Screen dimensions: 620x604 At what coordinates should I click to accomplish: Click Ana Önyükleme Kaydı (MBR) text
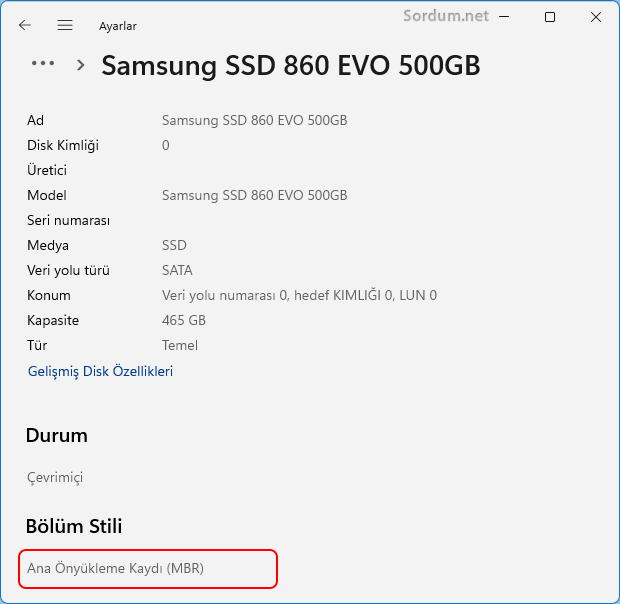115,568
